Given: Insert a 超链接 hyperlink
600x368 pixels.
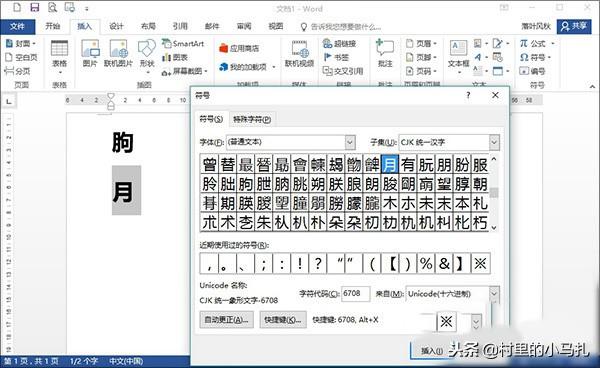Looking at the screenshot, I should coord(339,44).
